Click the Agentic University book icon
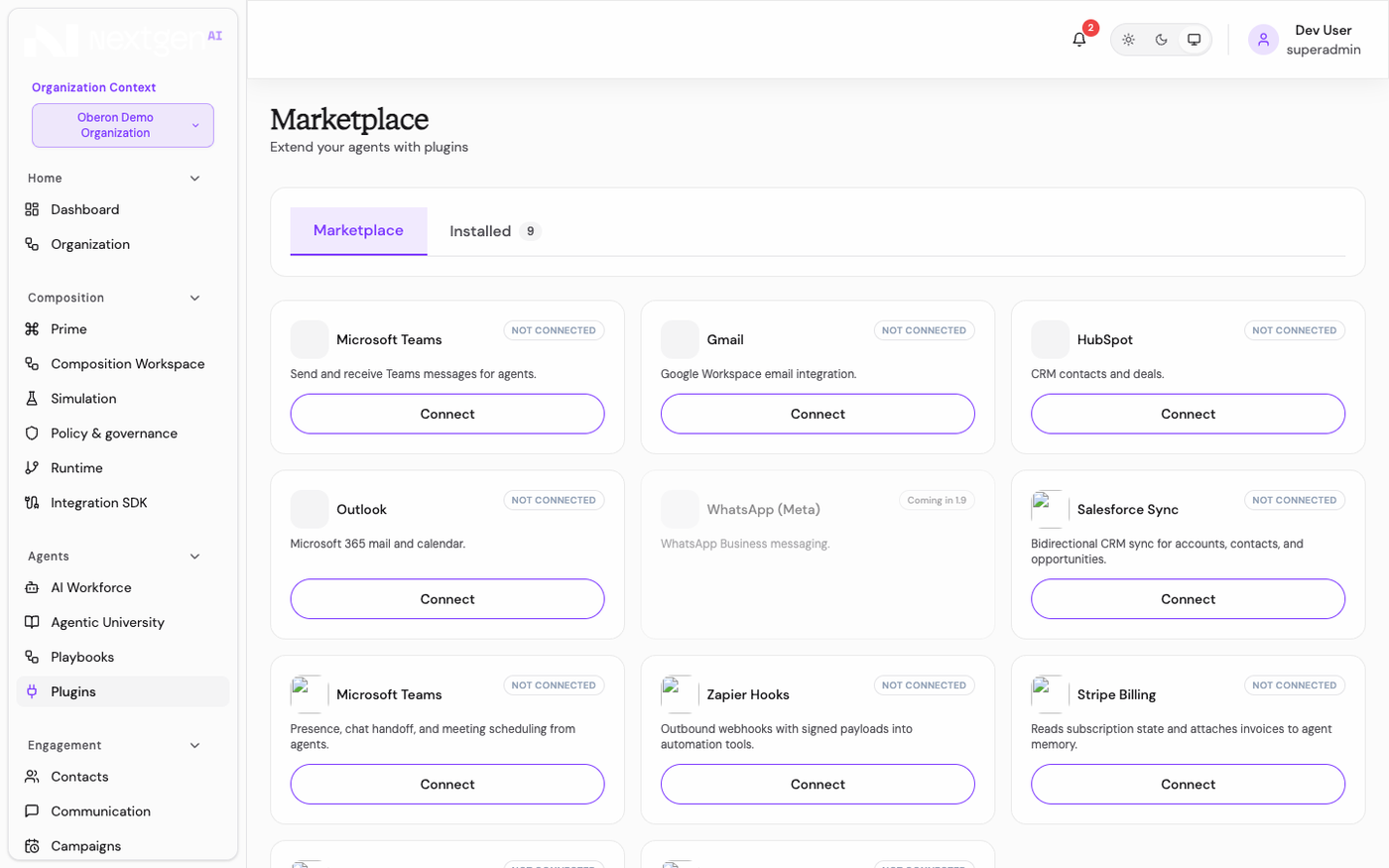The height and width of the screenshot is (868, 1389). 32,622
